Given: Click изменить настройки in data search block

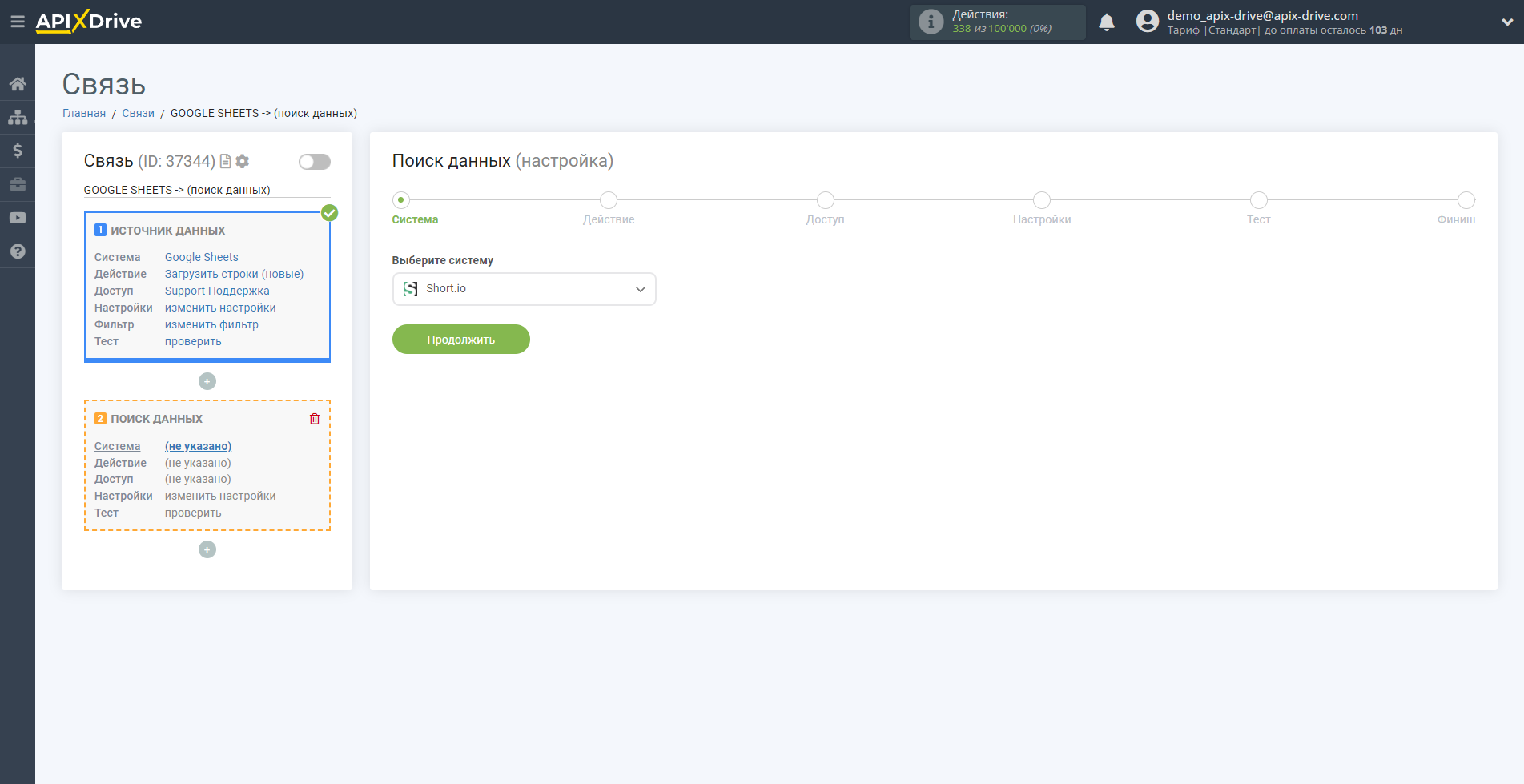Looking at the screenshot, I should pos(220,496).
